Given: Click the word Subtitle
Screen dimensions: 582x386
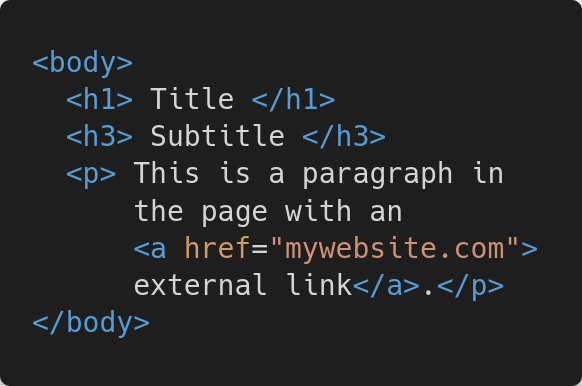Looking at the screenshot, I should [x=218, y=136].
